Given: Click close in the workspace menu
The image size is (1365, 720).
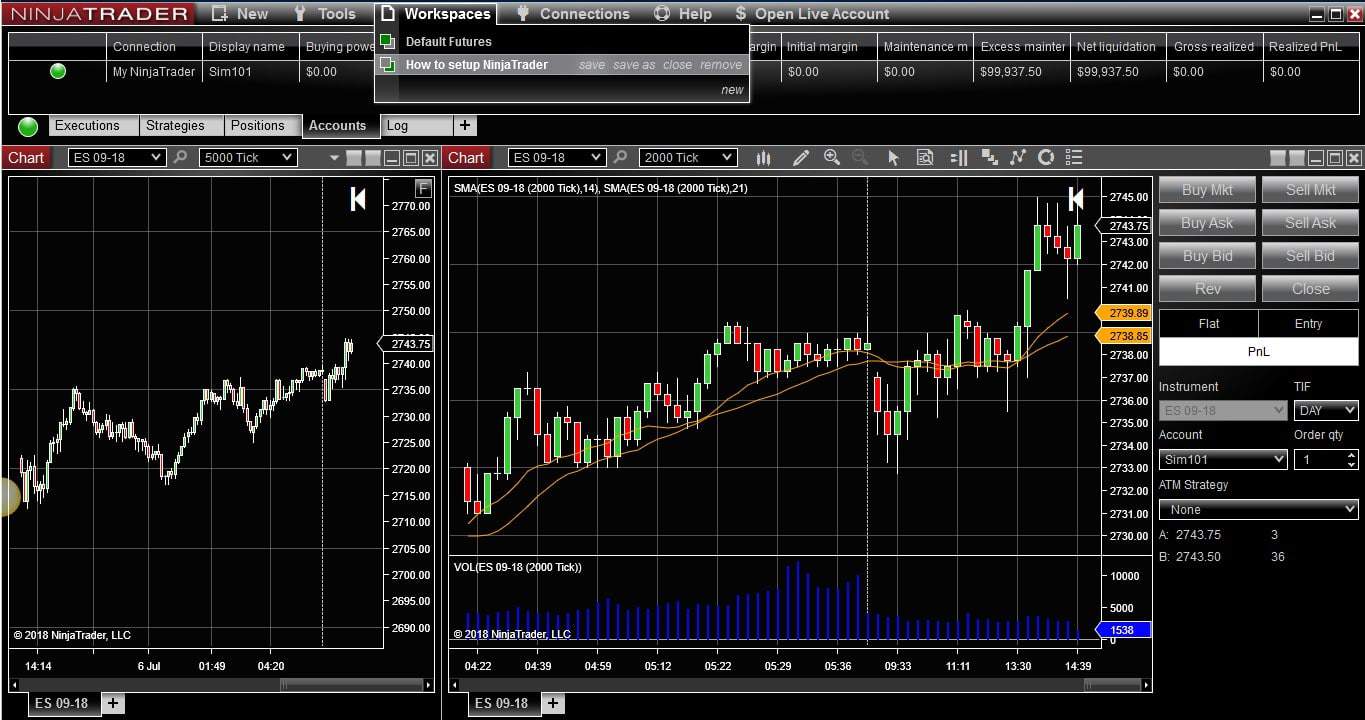Looking at the screenshot, I should [x=677, y=65].
